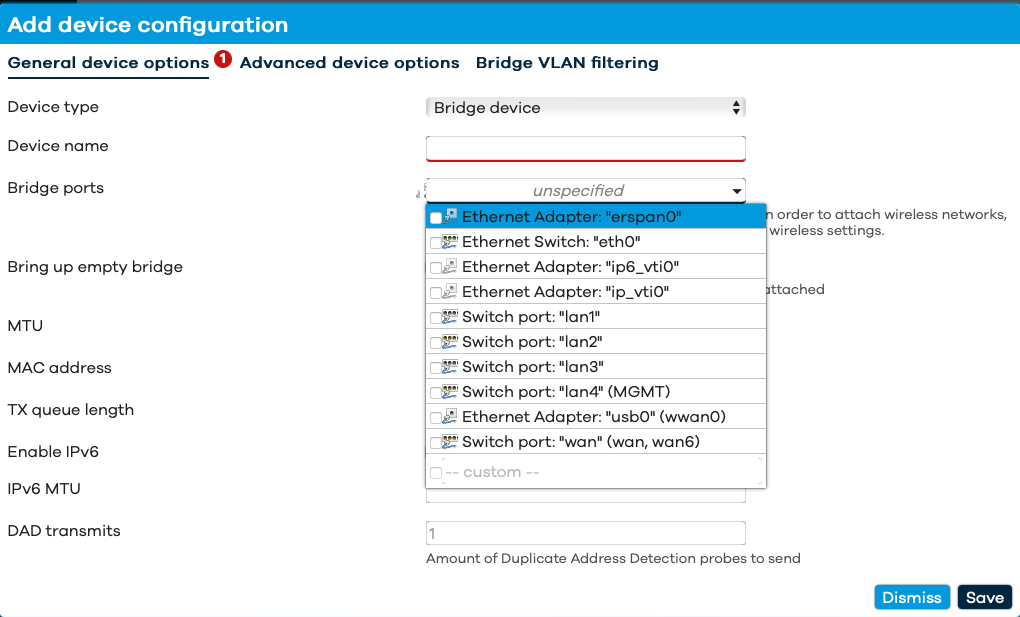This screenshot has height=617, width=1020.
Task: Click the usb0 Ethernet Adapter icon
Action: pos(450,417)
